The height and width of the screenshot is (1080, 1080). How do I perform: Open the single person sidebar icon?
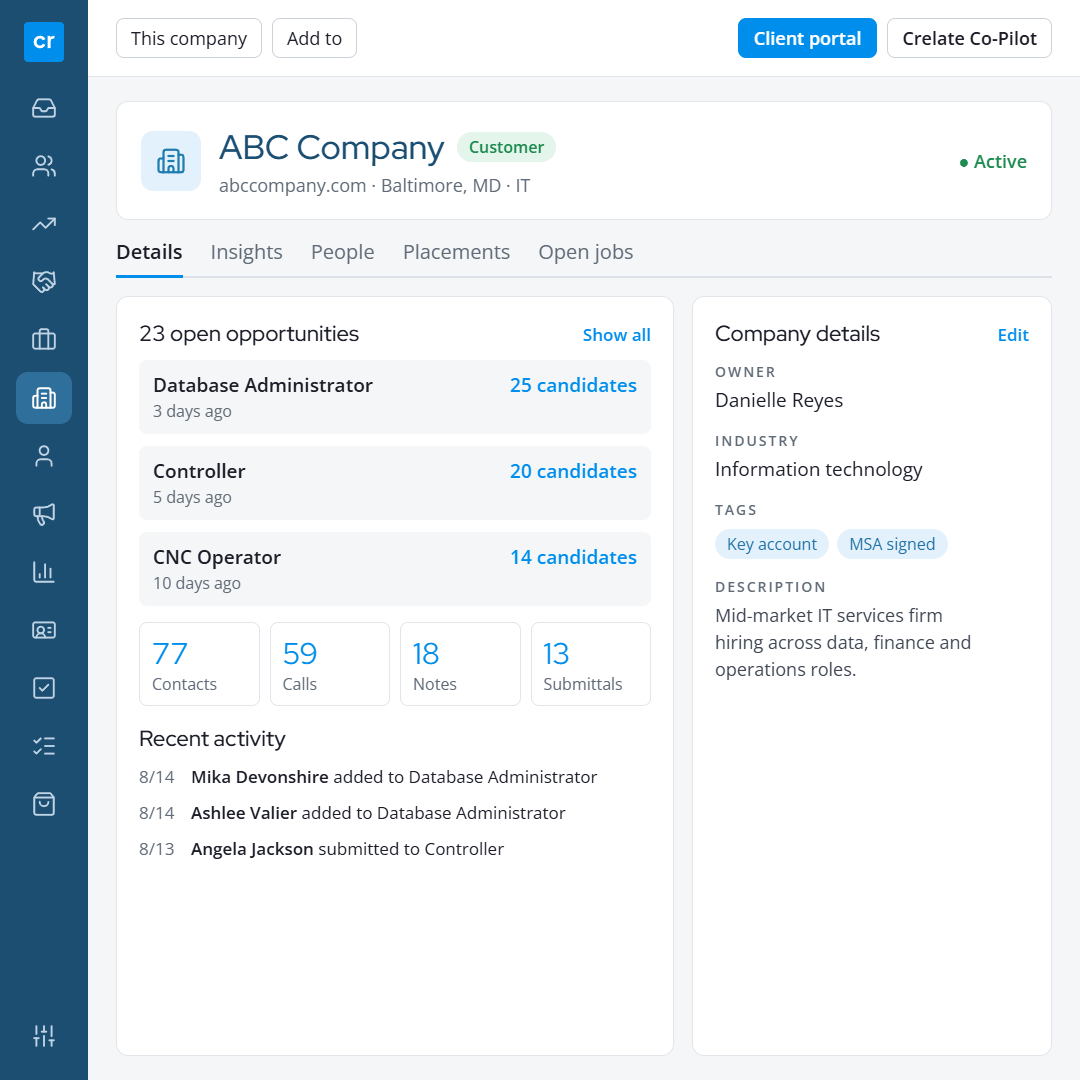click(x=43, y=456)
